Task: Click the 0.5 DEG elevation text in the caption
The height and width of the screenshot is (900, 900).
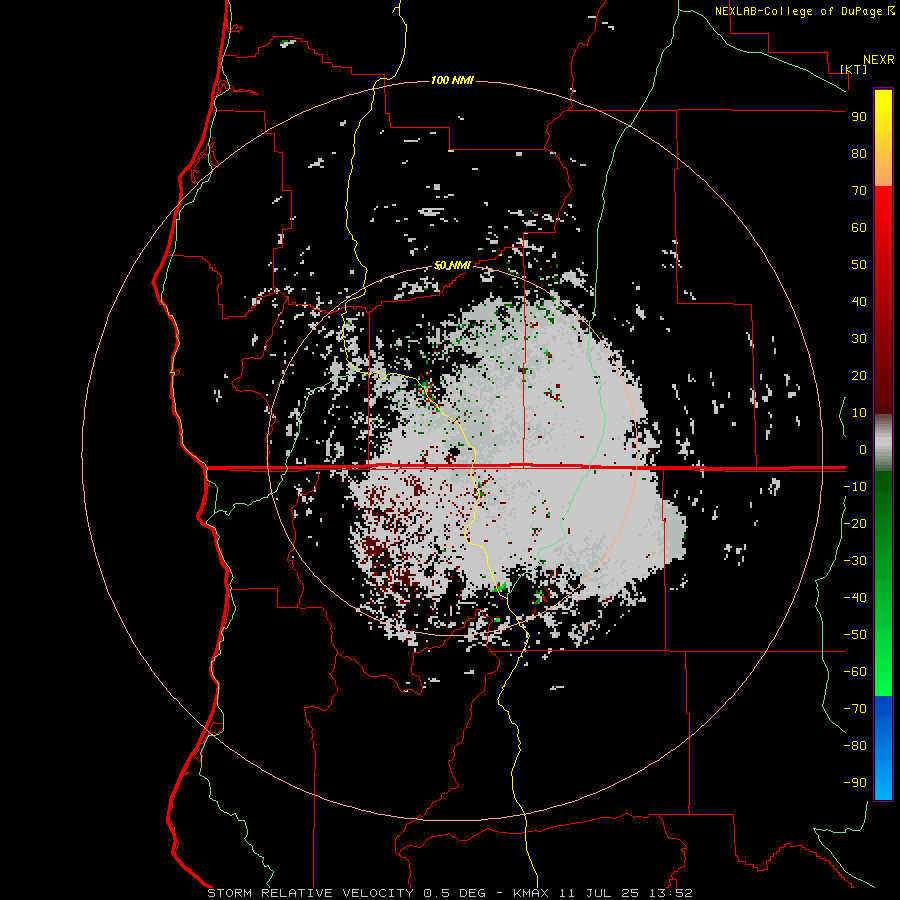Action: [454, 893]
